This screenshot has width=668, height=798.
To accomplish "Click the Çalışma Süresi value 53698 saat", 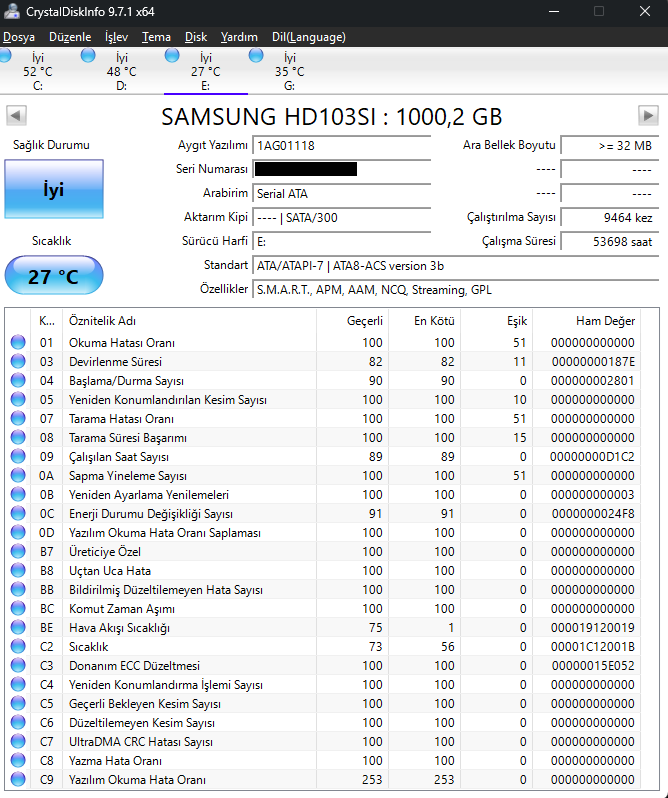I will click(x=609, y=241).
